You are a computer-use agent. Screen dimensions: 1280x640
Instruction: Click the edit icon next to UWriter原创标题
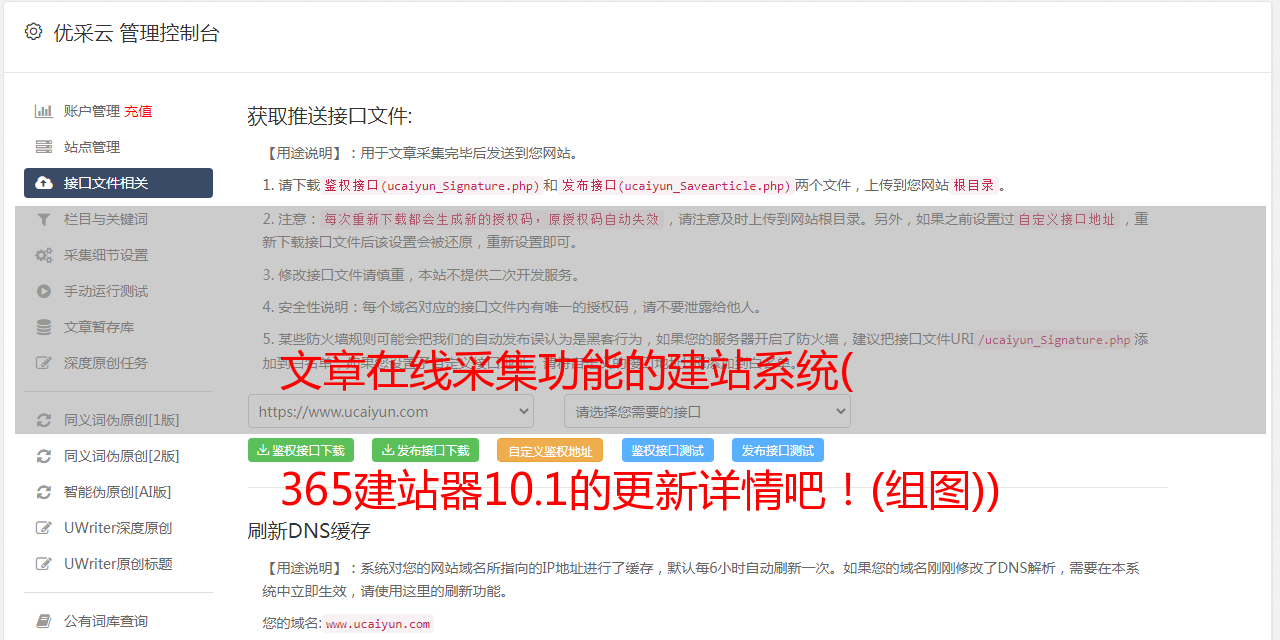(43, 564)
